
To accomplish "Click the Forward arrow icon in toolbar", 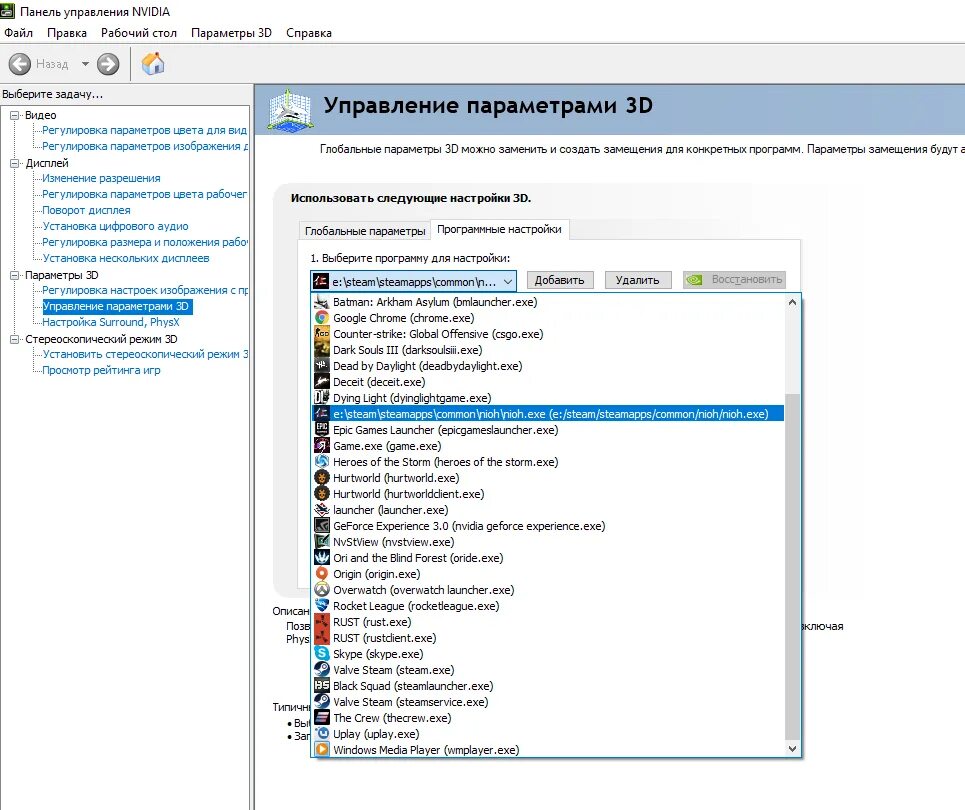I will (x=108, y=64).
